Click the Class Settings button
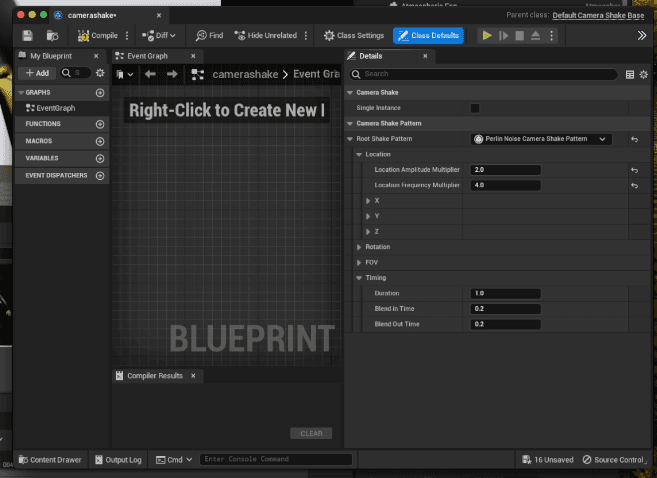 point(354,35)
